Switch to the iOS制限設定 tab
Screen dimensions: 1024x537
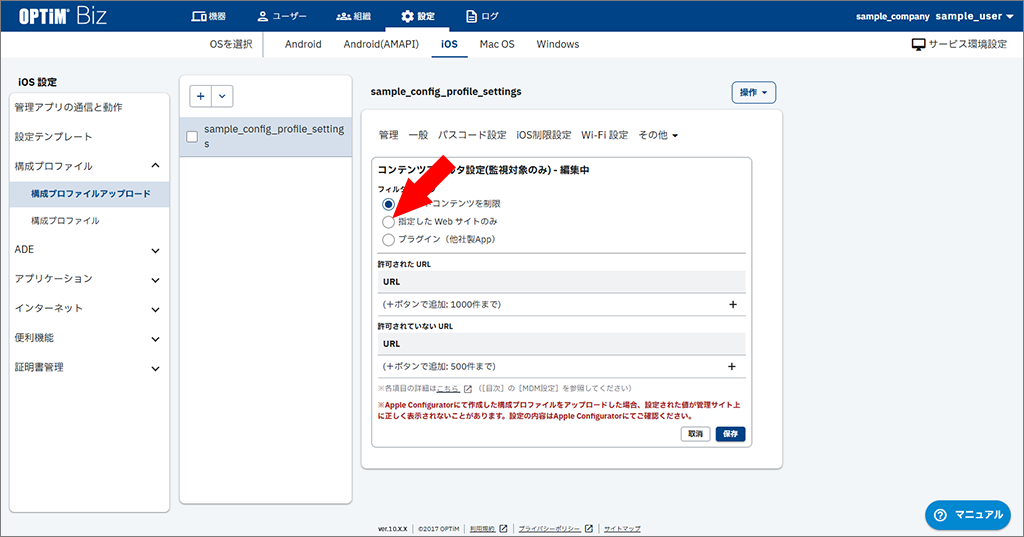(544, 135)
